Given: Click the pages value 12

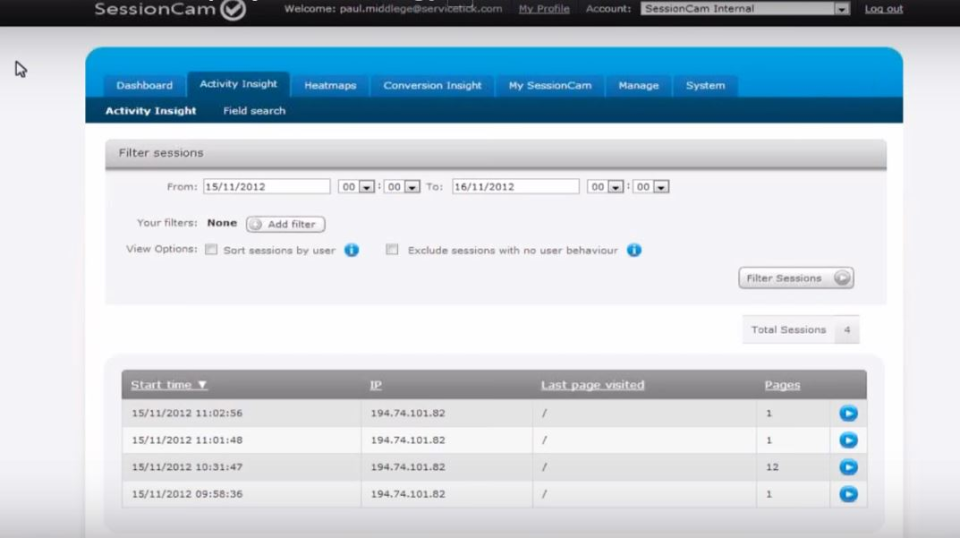Looking at the screenshot, I should 772,467.
